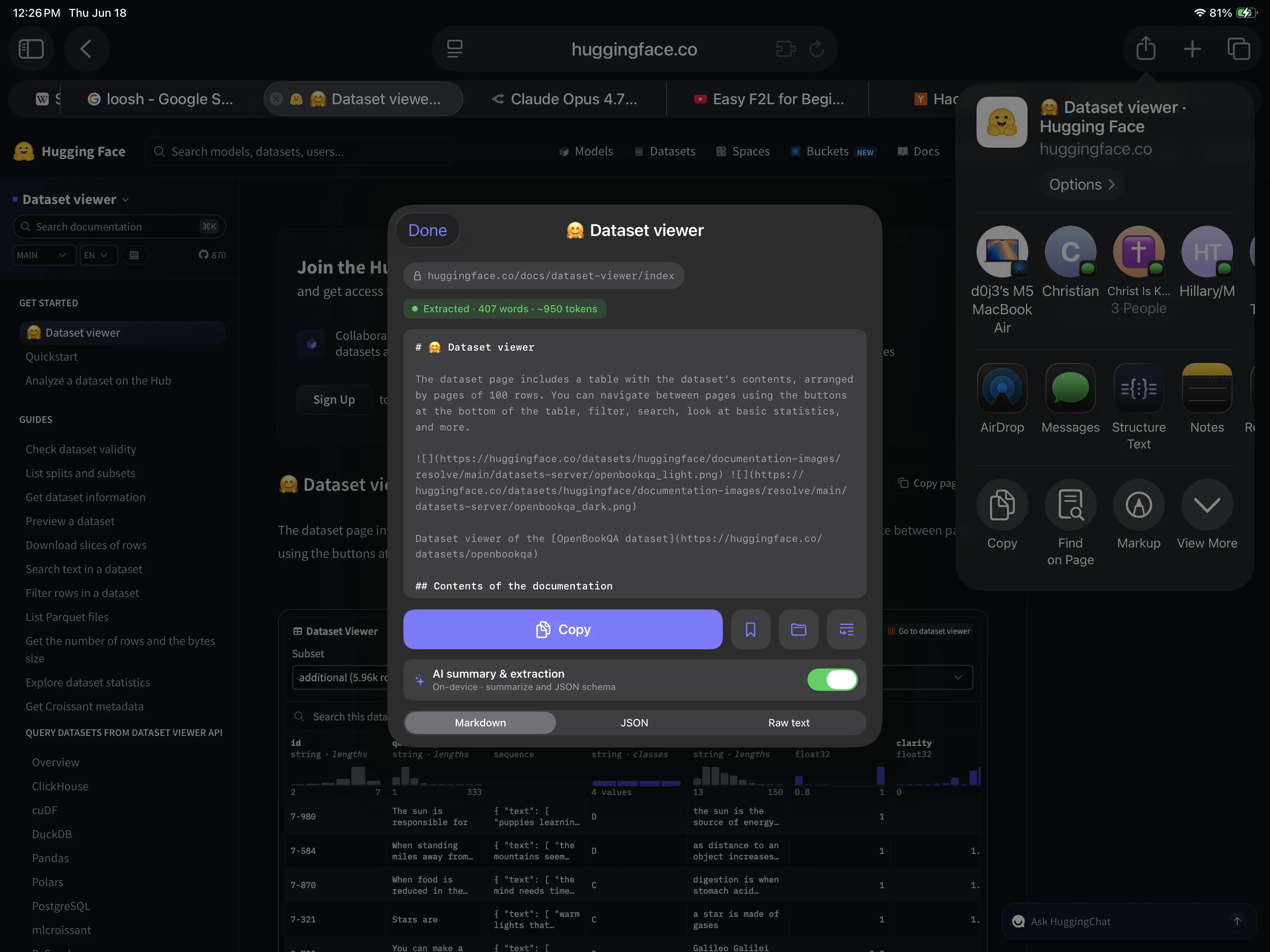
Task: Close the Dataset viewer tab
Action: coord(276,99)
